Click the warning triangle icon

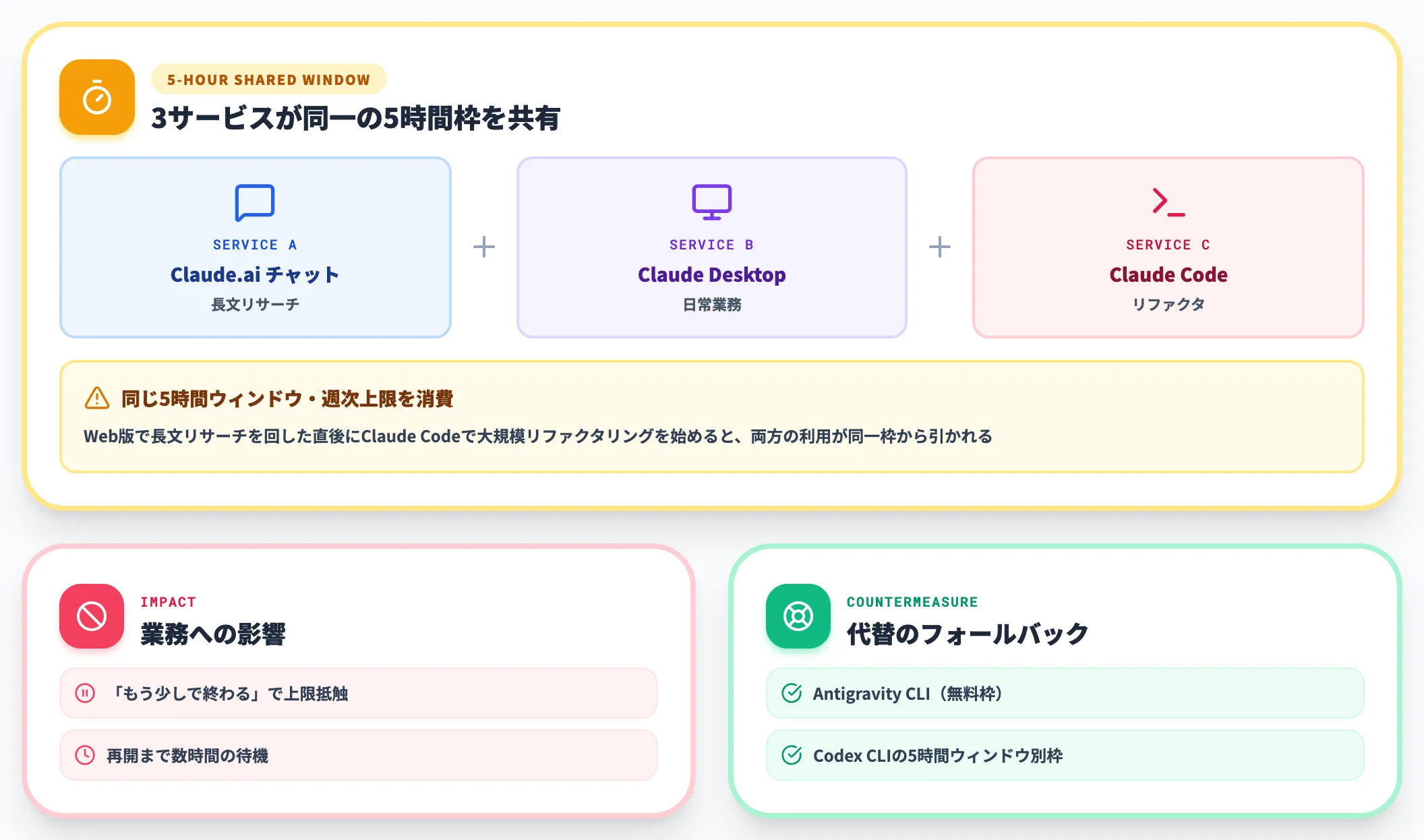(97, 398)
